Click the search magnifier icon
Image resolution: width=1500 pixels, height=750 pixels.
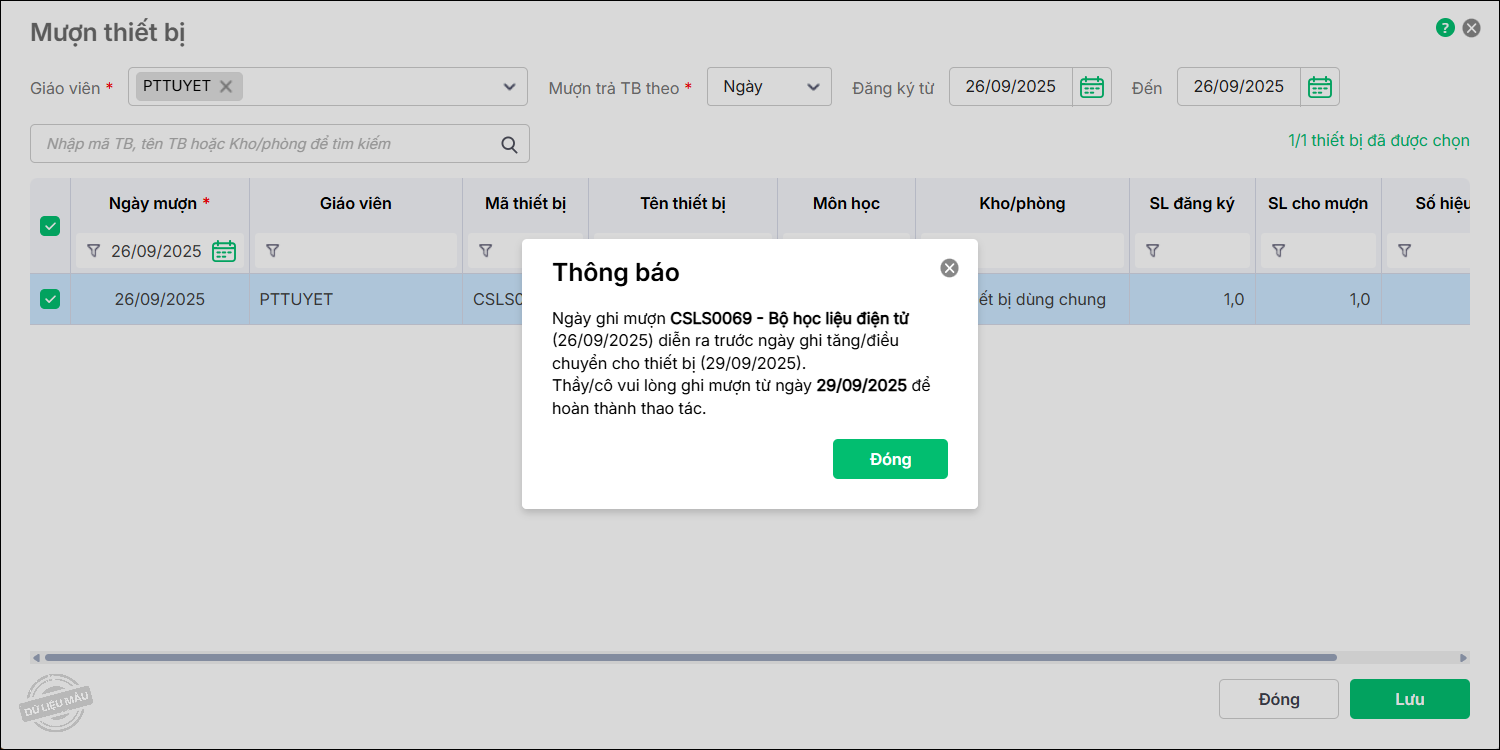[x=509, y=144]
